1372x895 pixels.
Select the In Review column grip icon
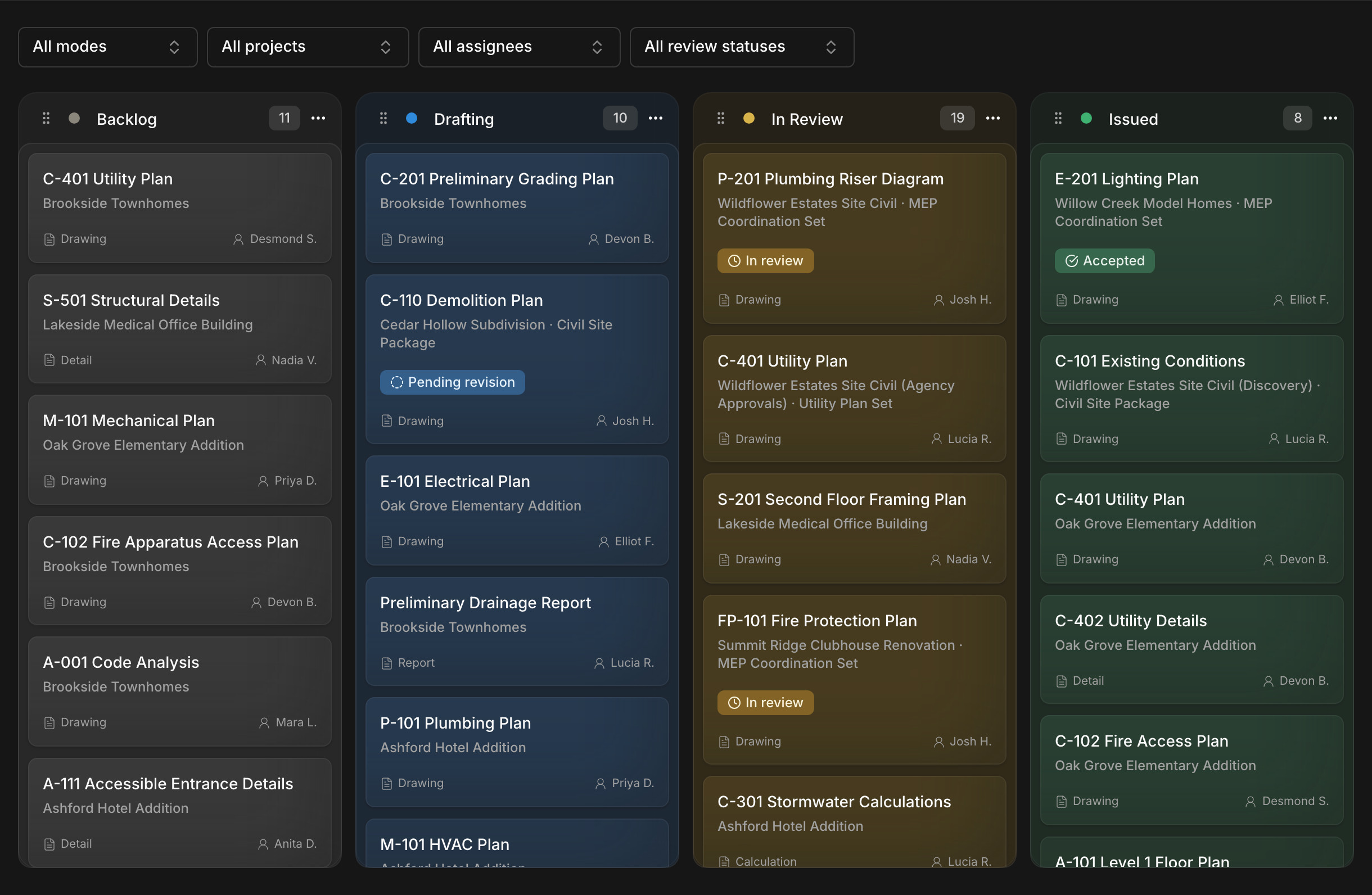click(721, 118)
